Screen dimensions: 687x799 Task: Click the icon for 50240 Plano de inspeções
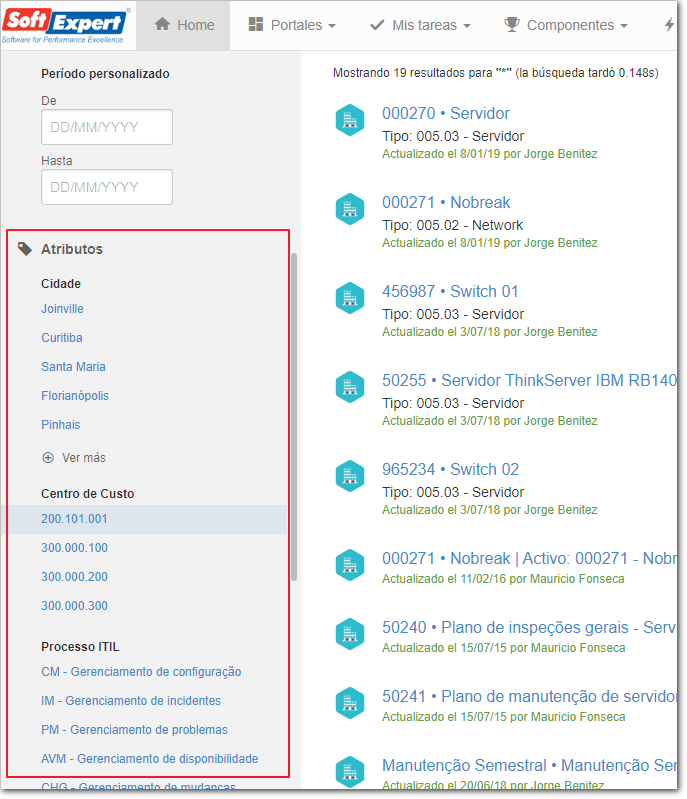(x=350, y=634)
